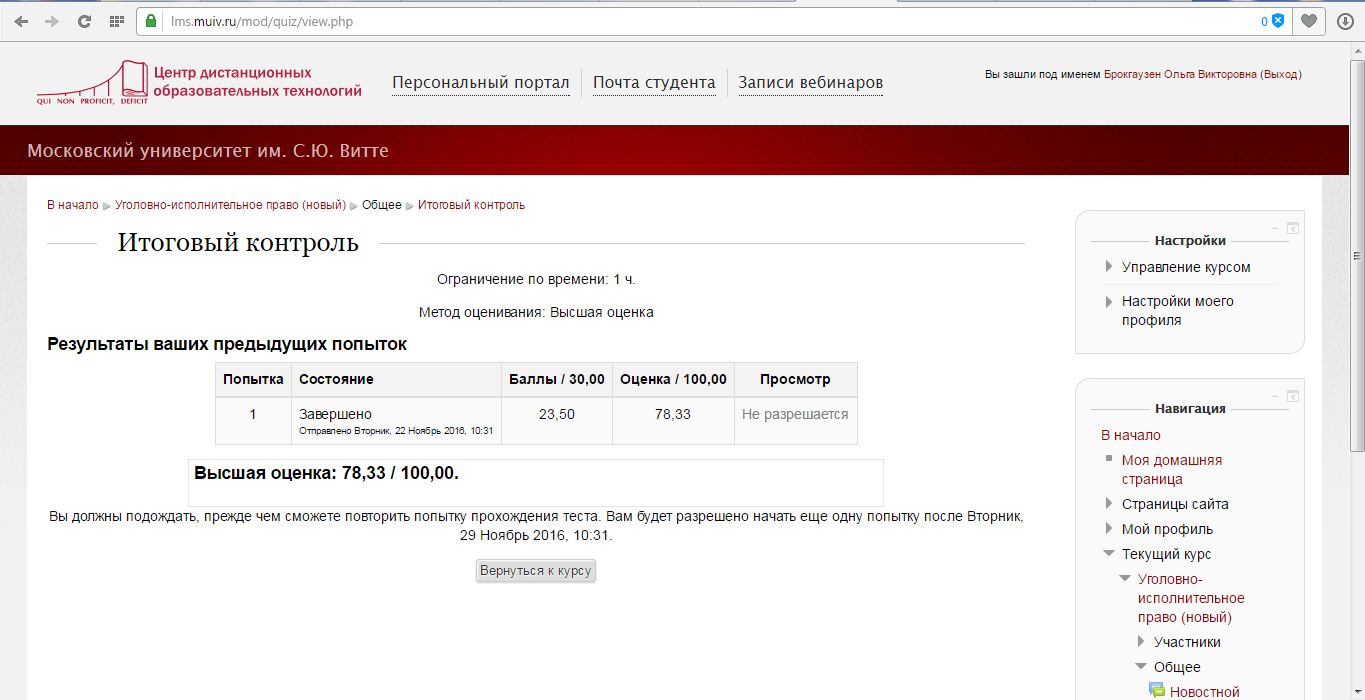Click the green padlock security icon

point(151,21)
